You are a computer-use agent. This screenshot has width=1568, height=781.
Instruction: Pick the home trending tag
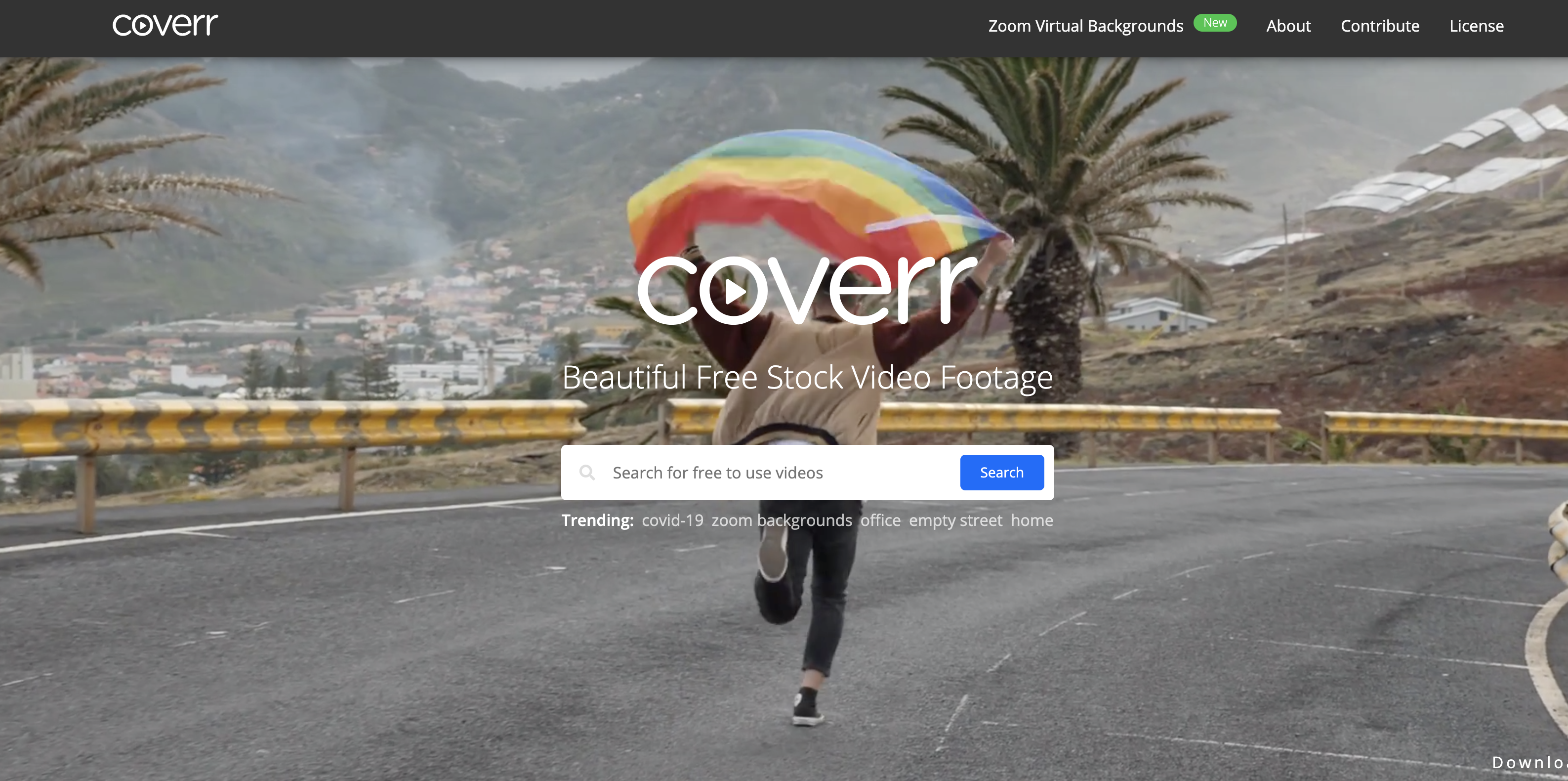point(1032,521)
